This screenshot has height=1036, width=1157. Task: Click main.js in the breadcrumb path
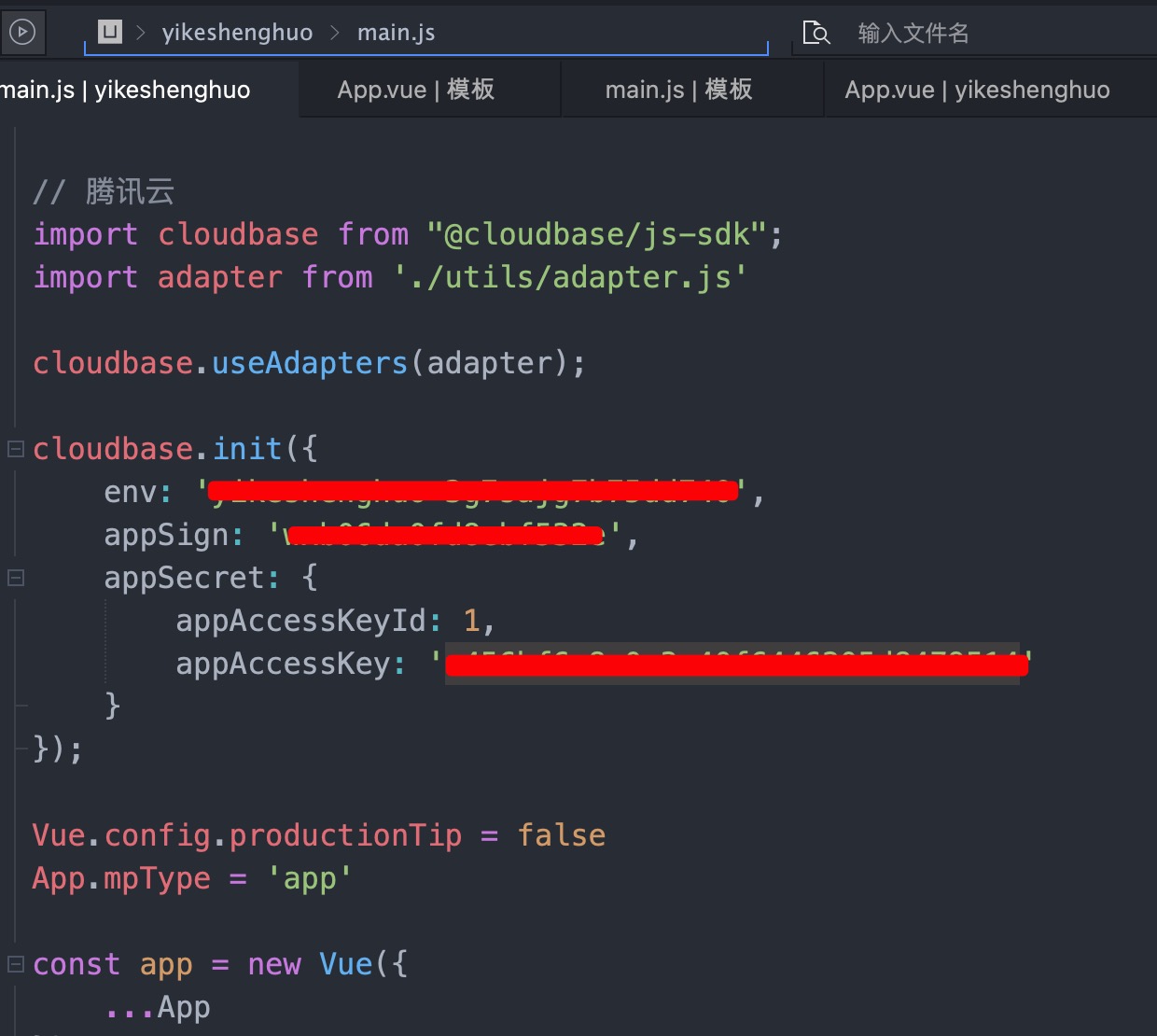click(x=396, y=33)
